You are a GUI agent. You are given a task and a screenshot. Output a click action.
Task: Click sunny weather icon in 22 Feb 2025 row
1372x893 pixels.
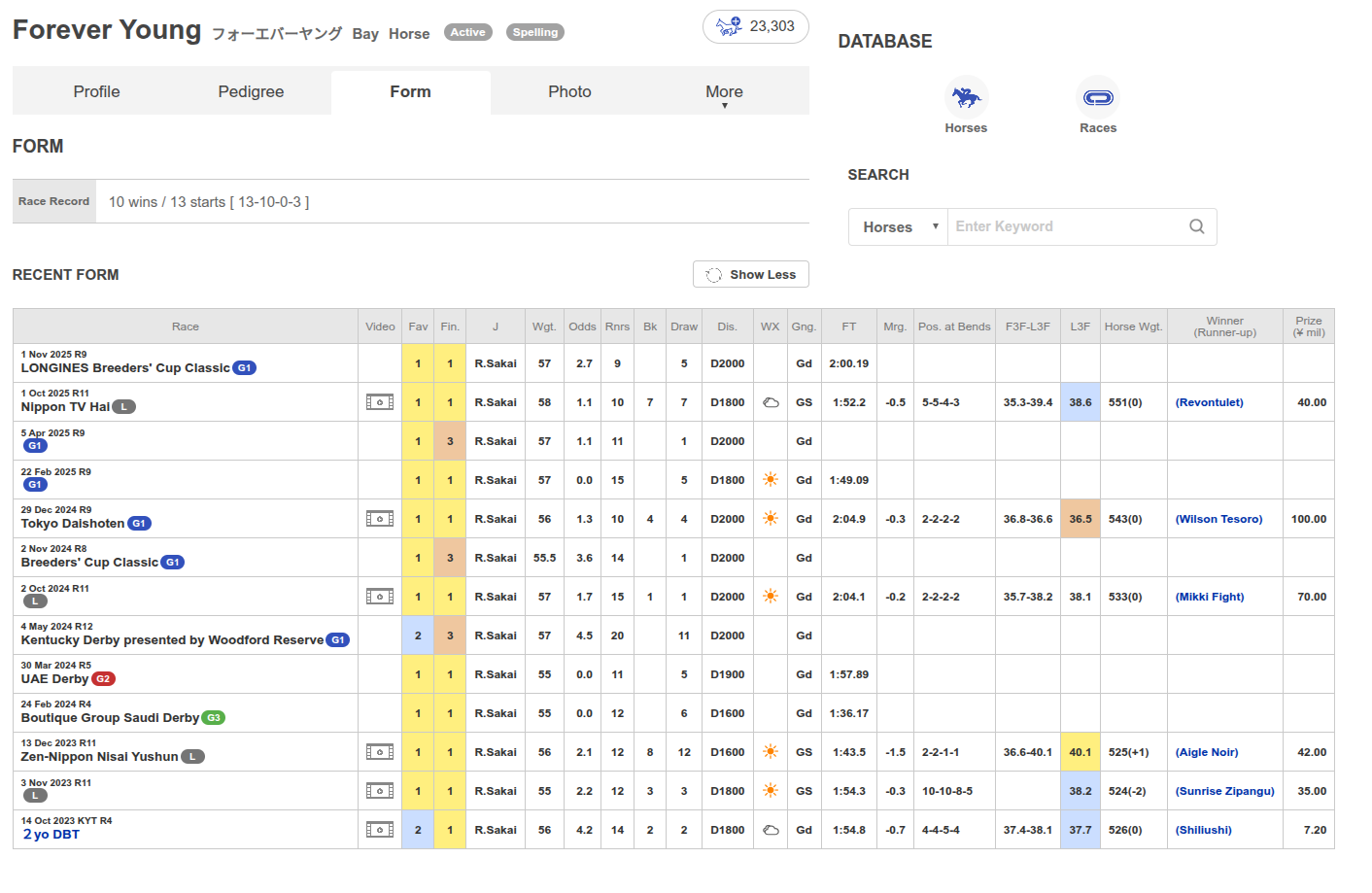tap(771, 480)
